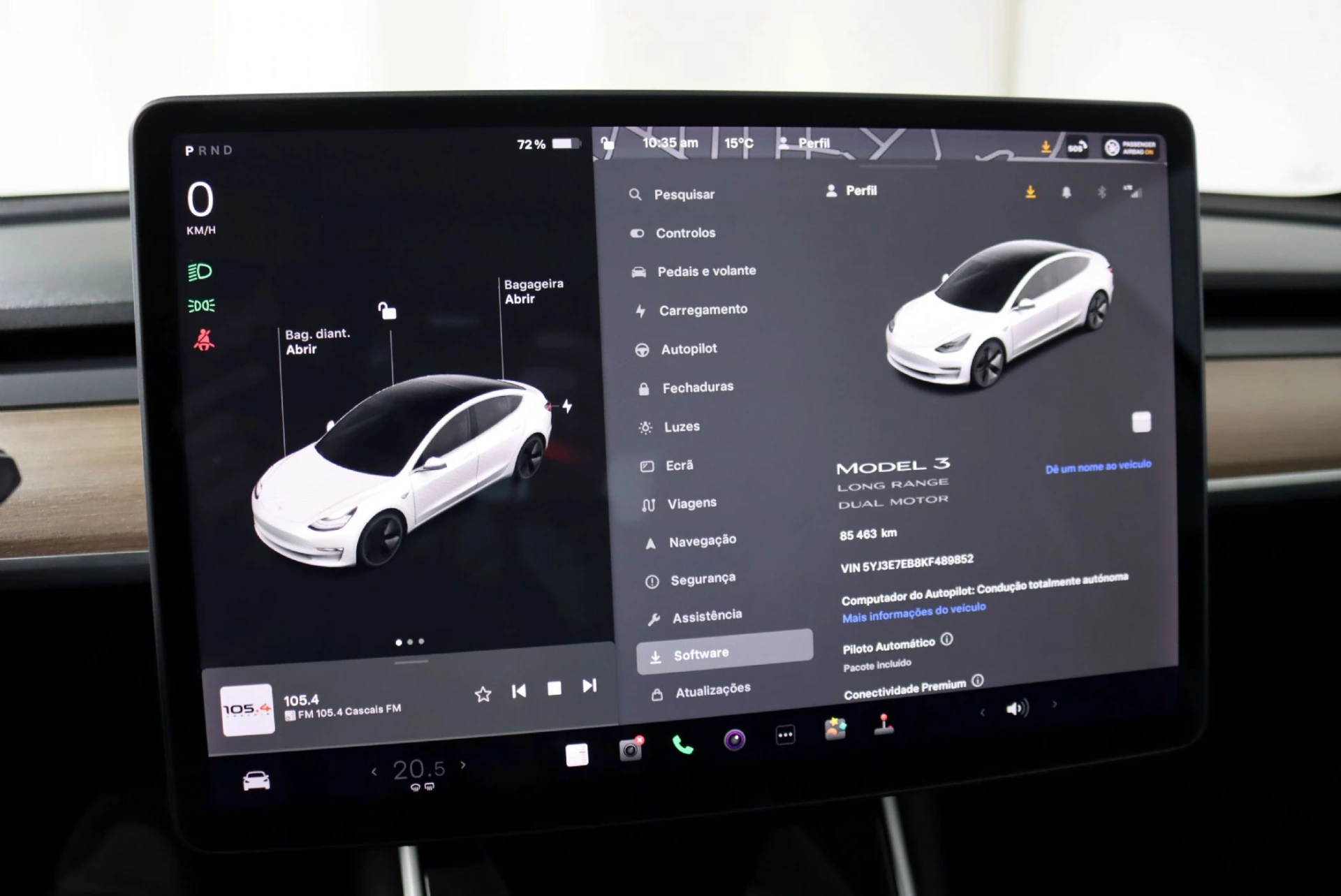Tap the Model 3 image in the Software panel

click(1000, 314)
